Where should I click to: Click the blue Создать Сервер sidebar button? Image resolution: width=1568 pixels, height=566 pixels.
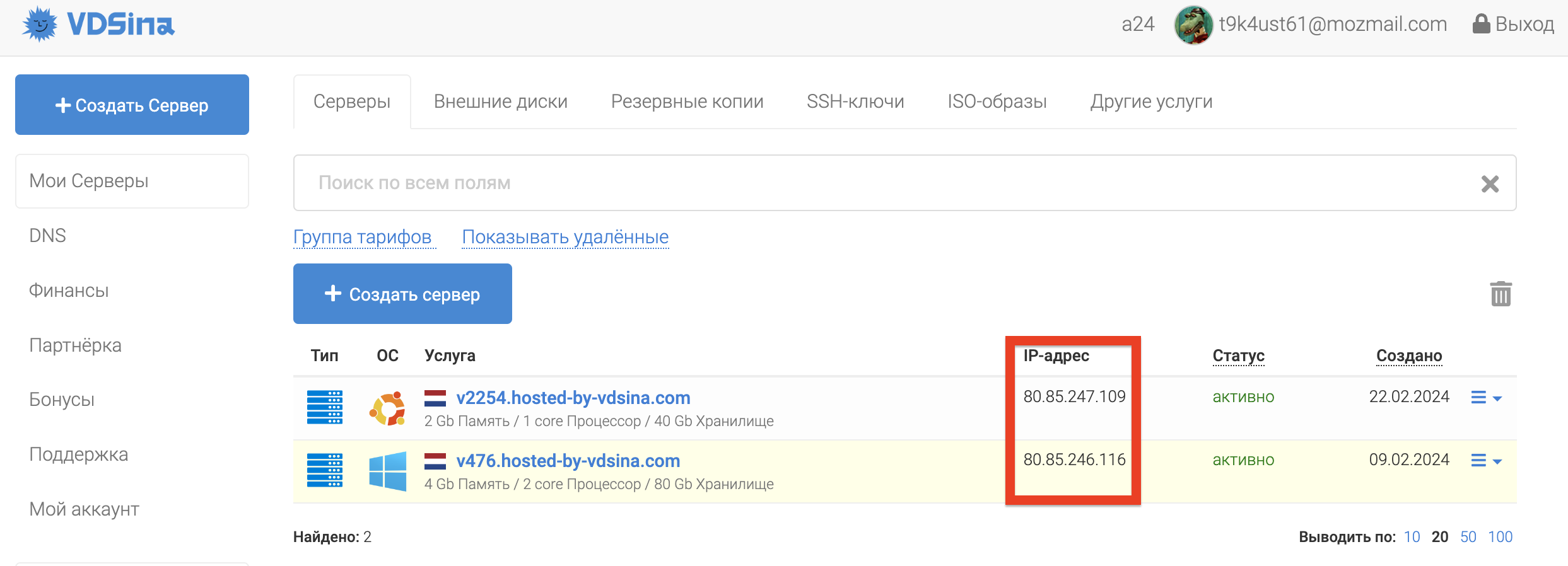click(132, 105)
